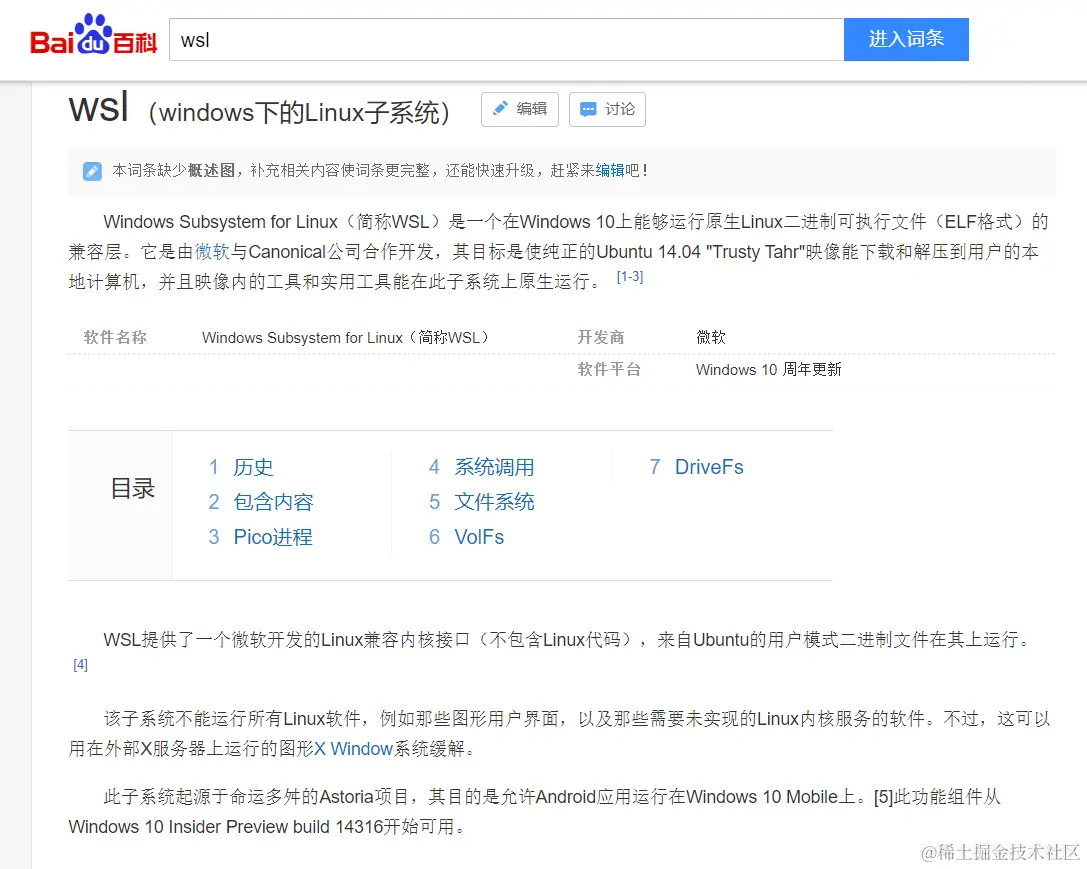1087x869 pixels.
Task: Select 文件系统 from the table of contents
Action: coord(494,502)
